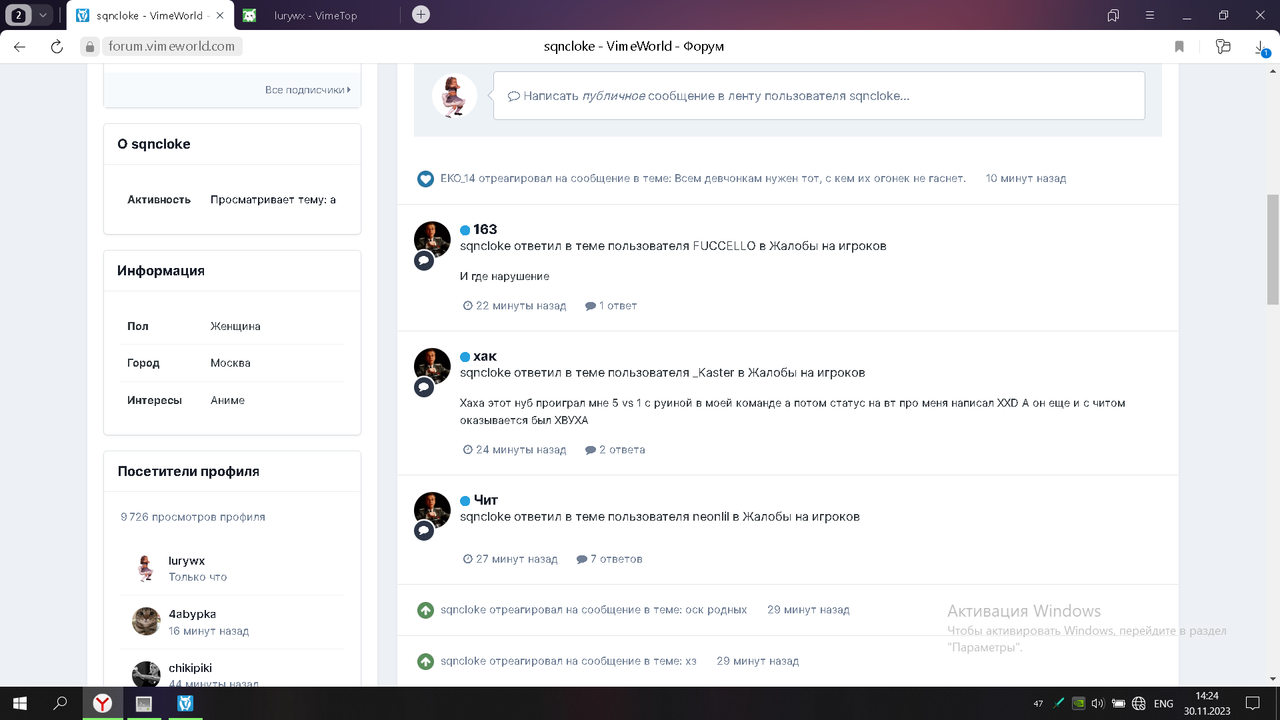Screen dimensions: 1280x720
Task: Open the '163' topic title
Action: [x=485, y=230]
